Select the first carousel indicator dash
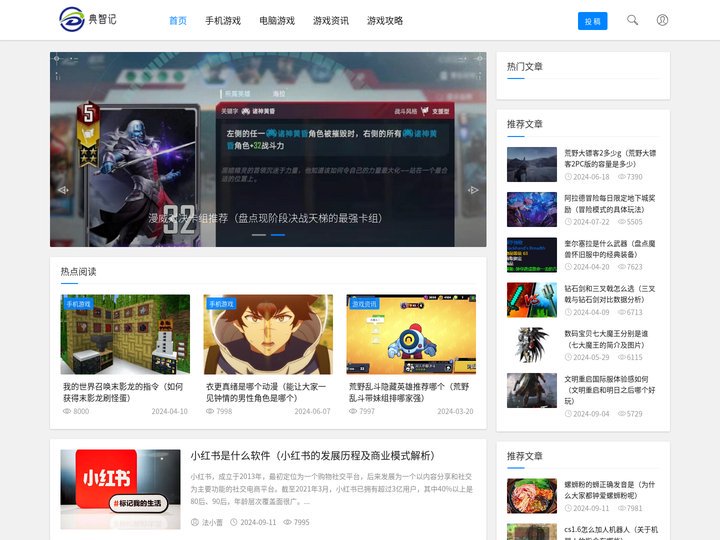720x540 pixels. pyautogui.click(x=259, y=235)
